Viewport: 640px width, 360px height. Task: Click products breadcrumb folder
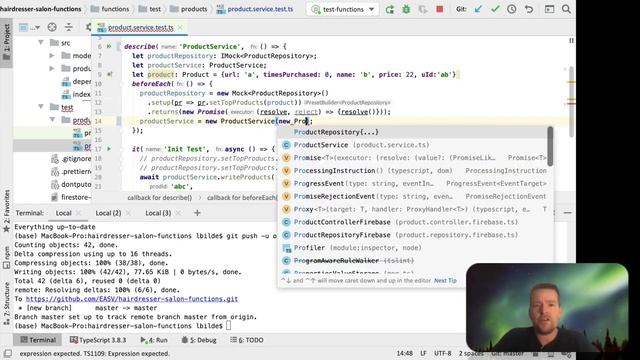(x=189, y=9)
